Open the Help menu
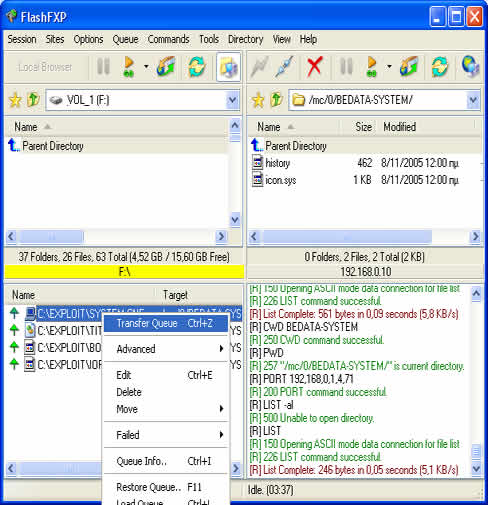The width and height of the screenshot is (488, 505). click(308, 39)
